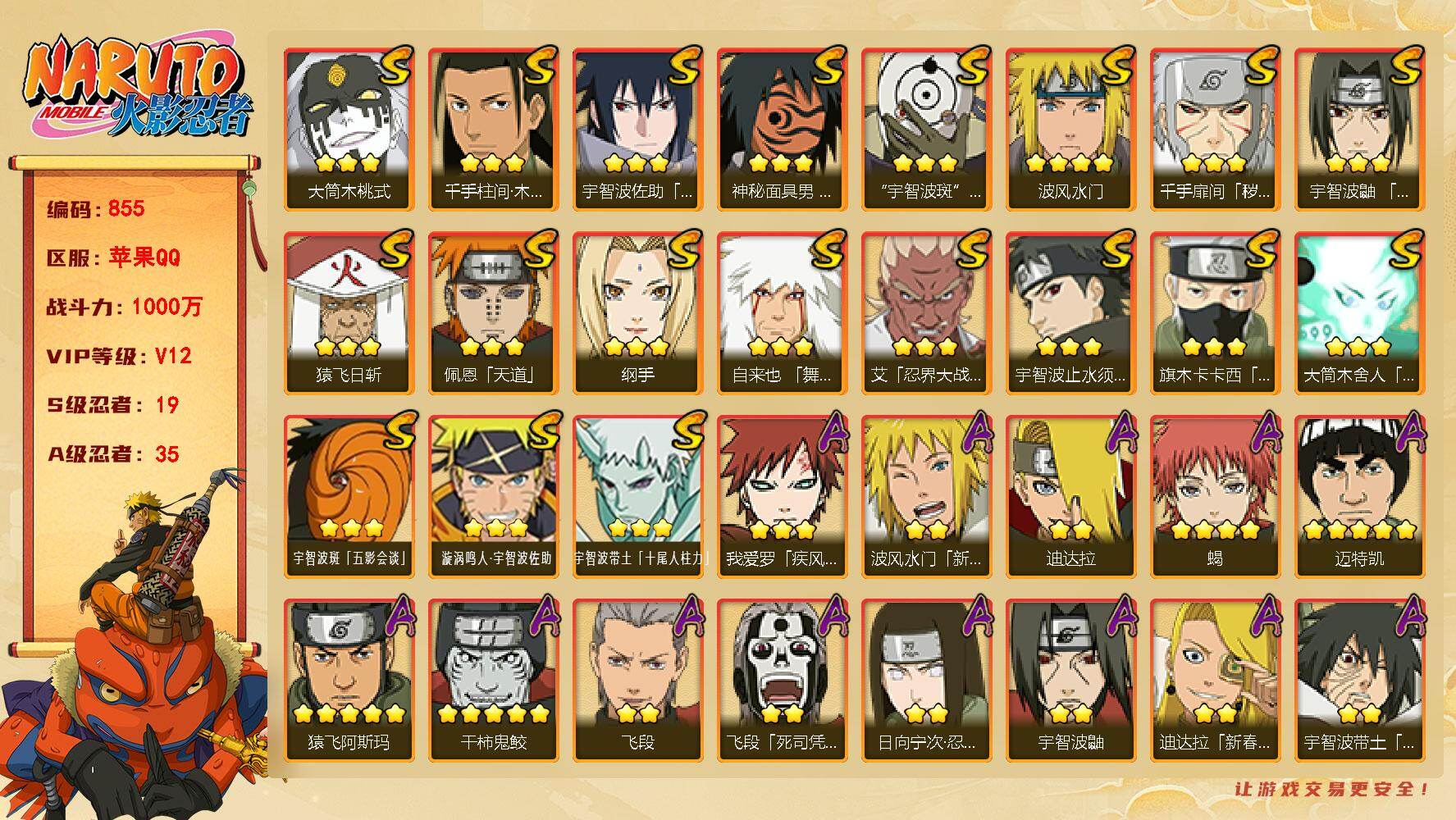The height and width of the screenshot is (820, 1456).
Task: Click the 编码: 855 label on scroll
Action: [95, 209]
